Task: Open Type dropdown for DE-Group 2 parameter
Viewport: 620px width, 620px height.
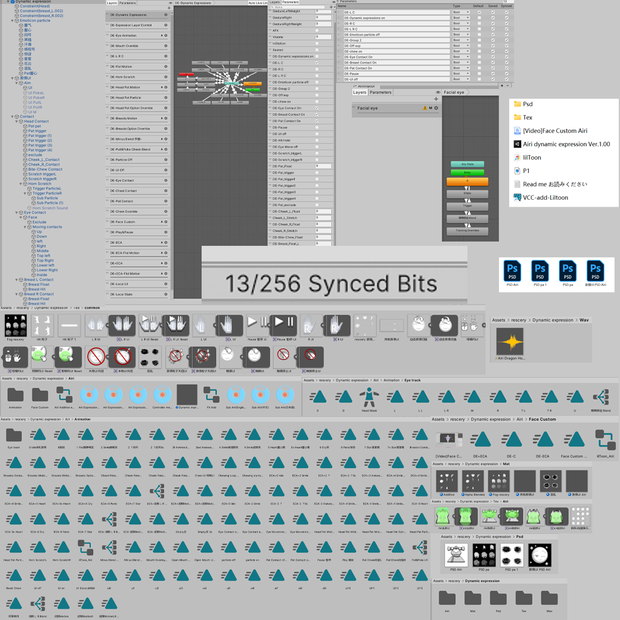Action: (x=461, y=40)
